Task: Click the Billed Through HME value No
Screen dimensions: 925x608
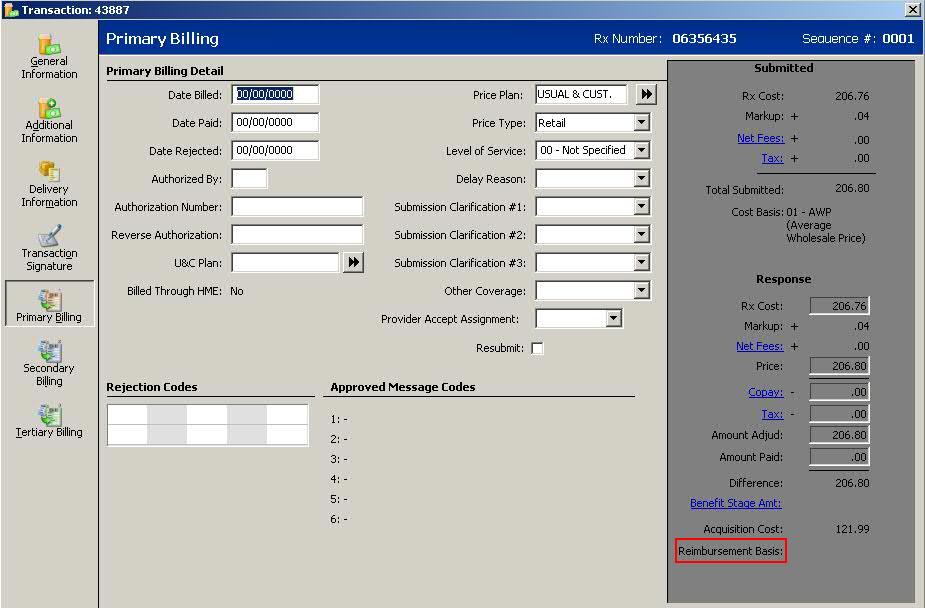Action: click(x=237, y=291)
